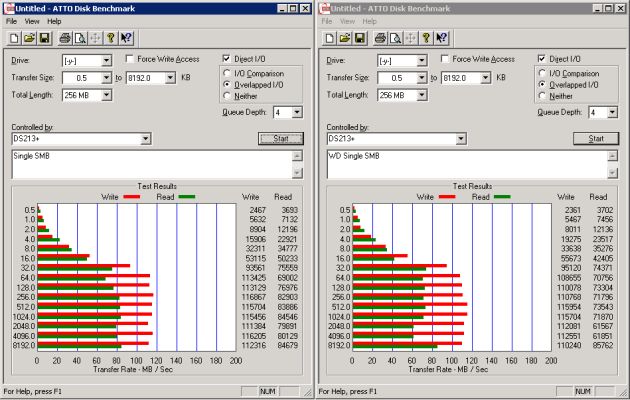Click the context Help arrow icon in right window
This screenshot has height=400, width=630.
tap(442, 38)
